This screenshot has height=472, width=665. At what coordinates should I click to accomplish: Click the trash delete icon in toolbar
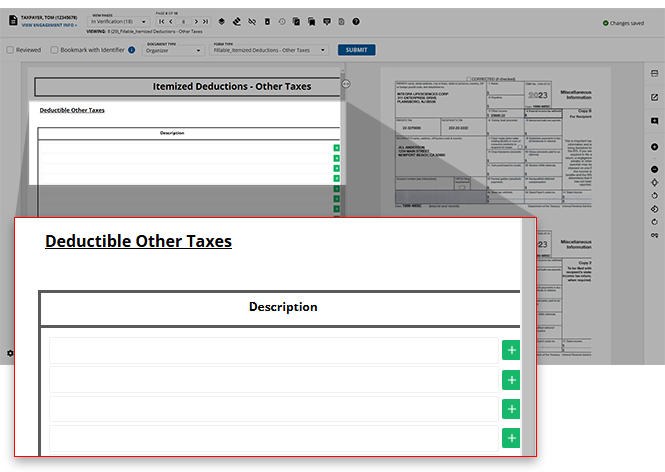pos(266,21)
